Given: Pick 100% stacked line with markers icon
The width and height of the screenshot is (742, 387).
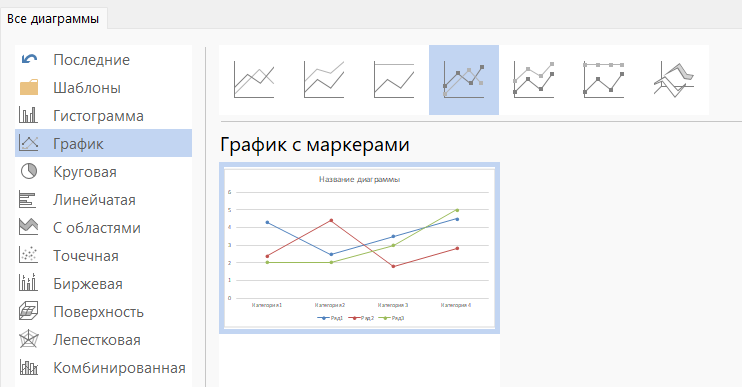Looking at the screenshot, I should tap(604, 80).
